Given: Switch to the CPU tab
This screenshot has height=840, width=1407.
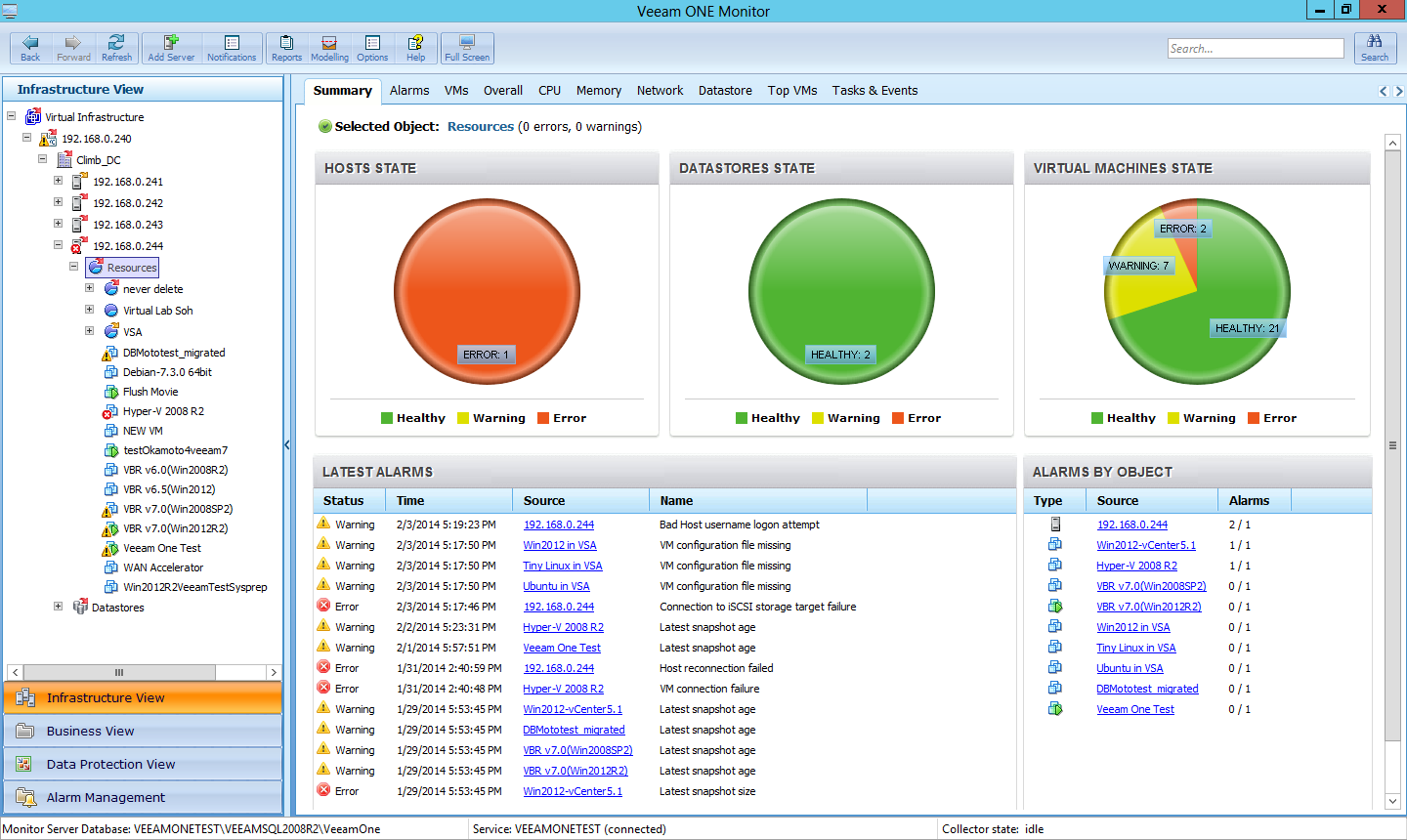Looking at the screenshot, I should click(549, 90).
